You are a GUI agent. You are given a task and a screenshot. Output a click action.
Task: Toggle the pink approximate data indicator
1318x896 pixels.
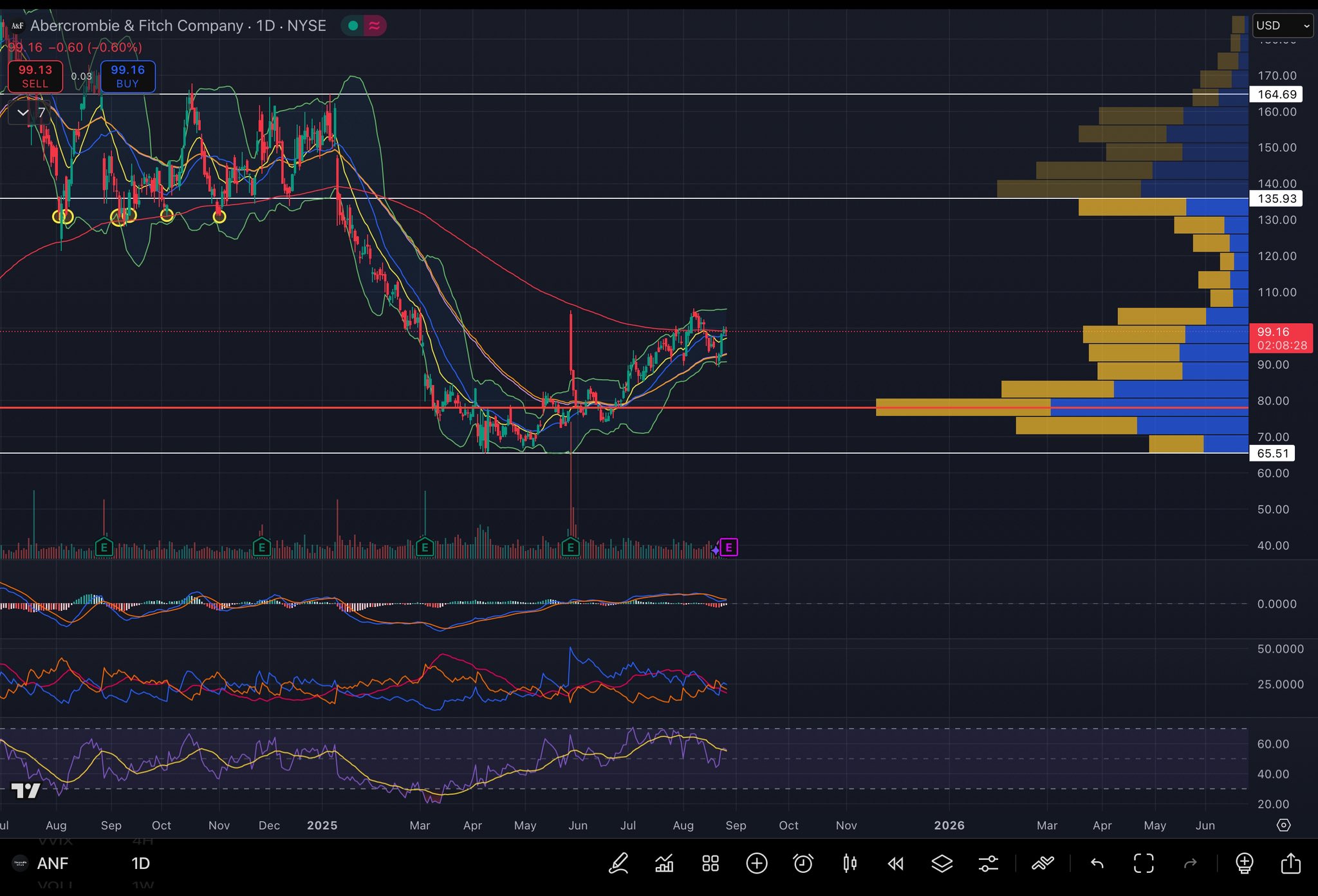click(x=374, y=26)
